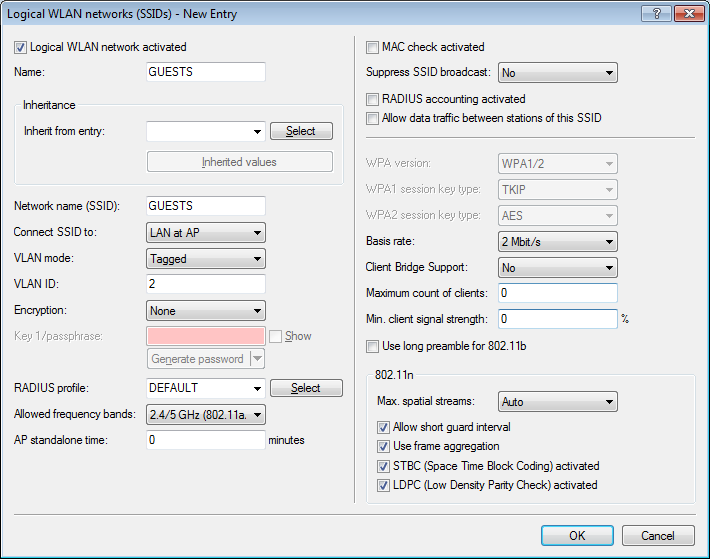This screenshot has height=559, width=710.
Task: Check Use long preamble for 802.11b
Action: (x=373, y=346)
